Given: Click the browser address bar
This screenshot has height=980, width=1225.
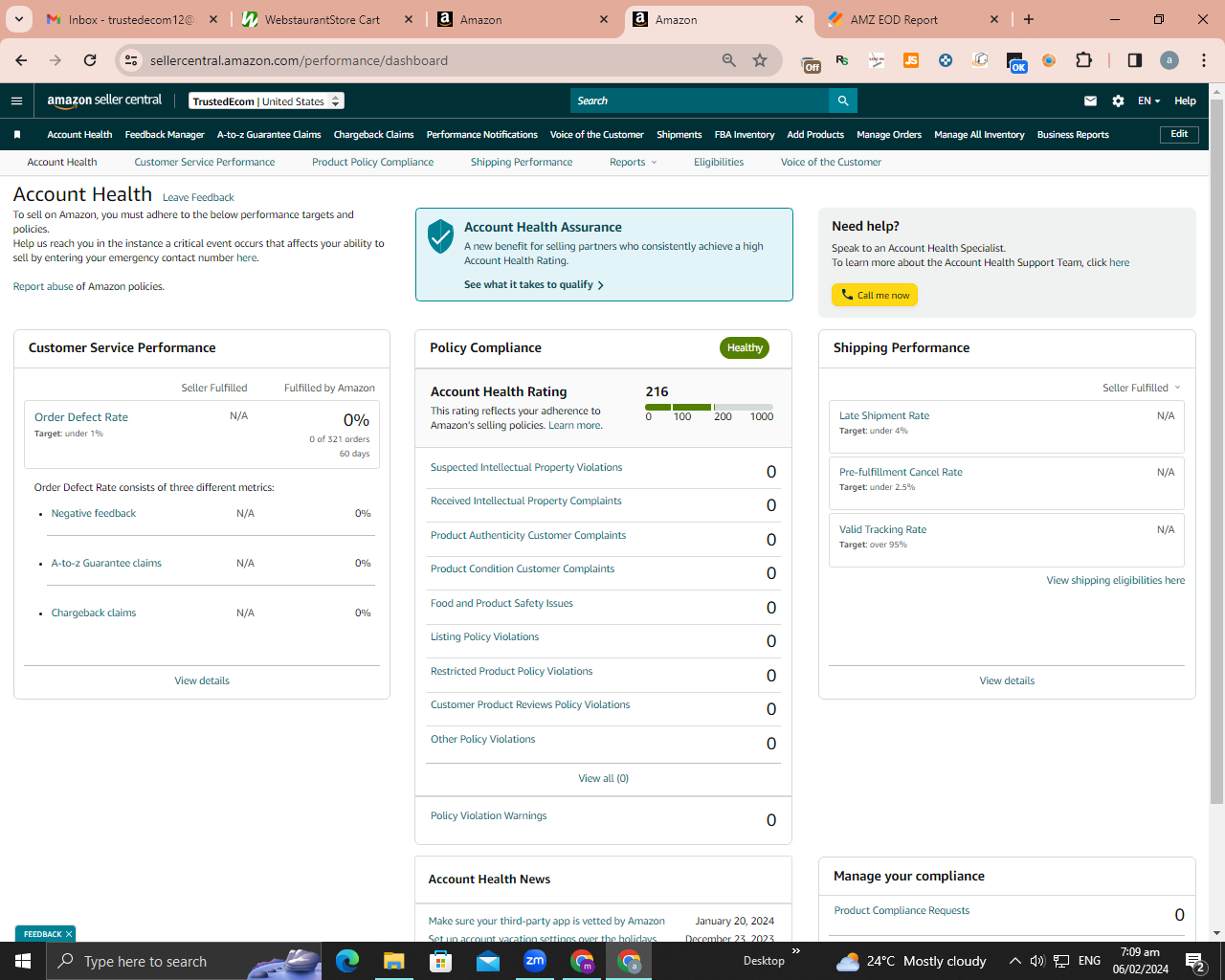Looking at the screenshot, I should (x=433, y=60).
